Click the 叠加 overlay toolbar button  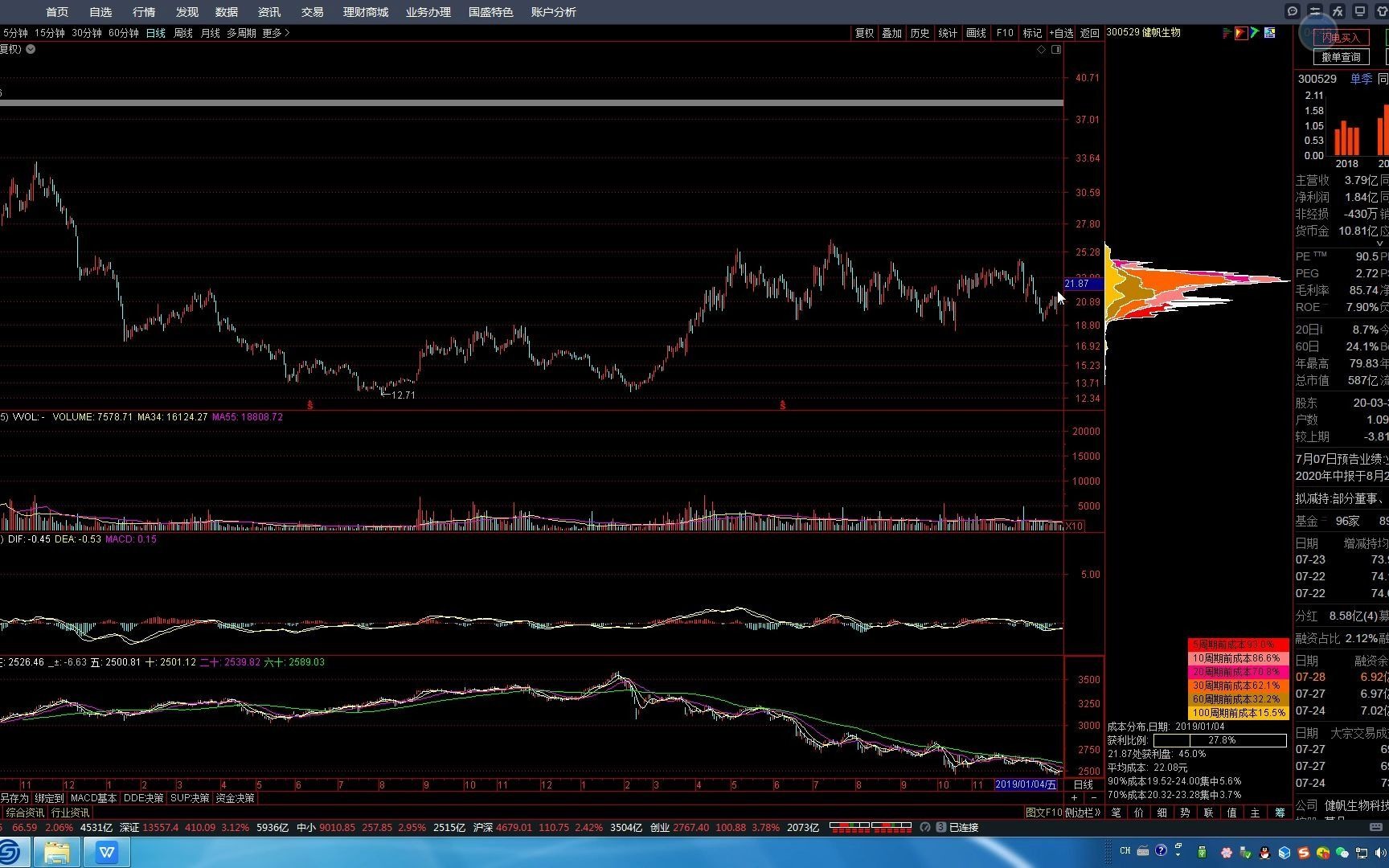(892, 33)
